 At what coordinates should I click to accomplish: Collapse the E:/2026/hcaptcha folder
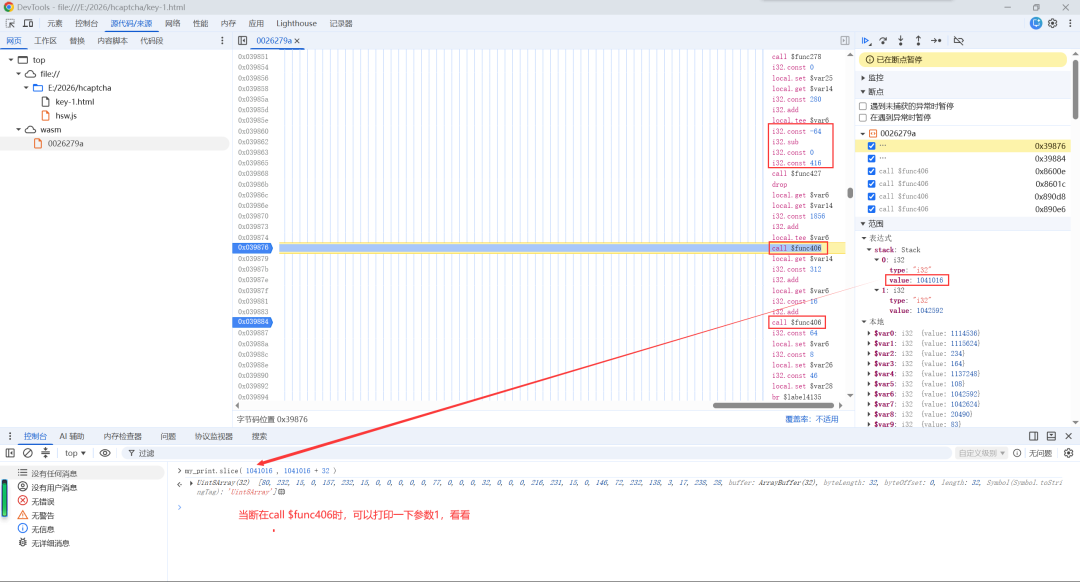26,88
